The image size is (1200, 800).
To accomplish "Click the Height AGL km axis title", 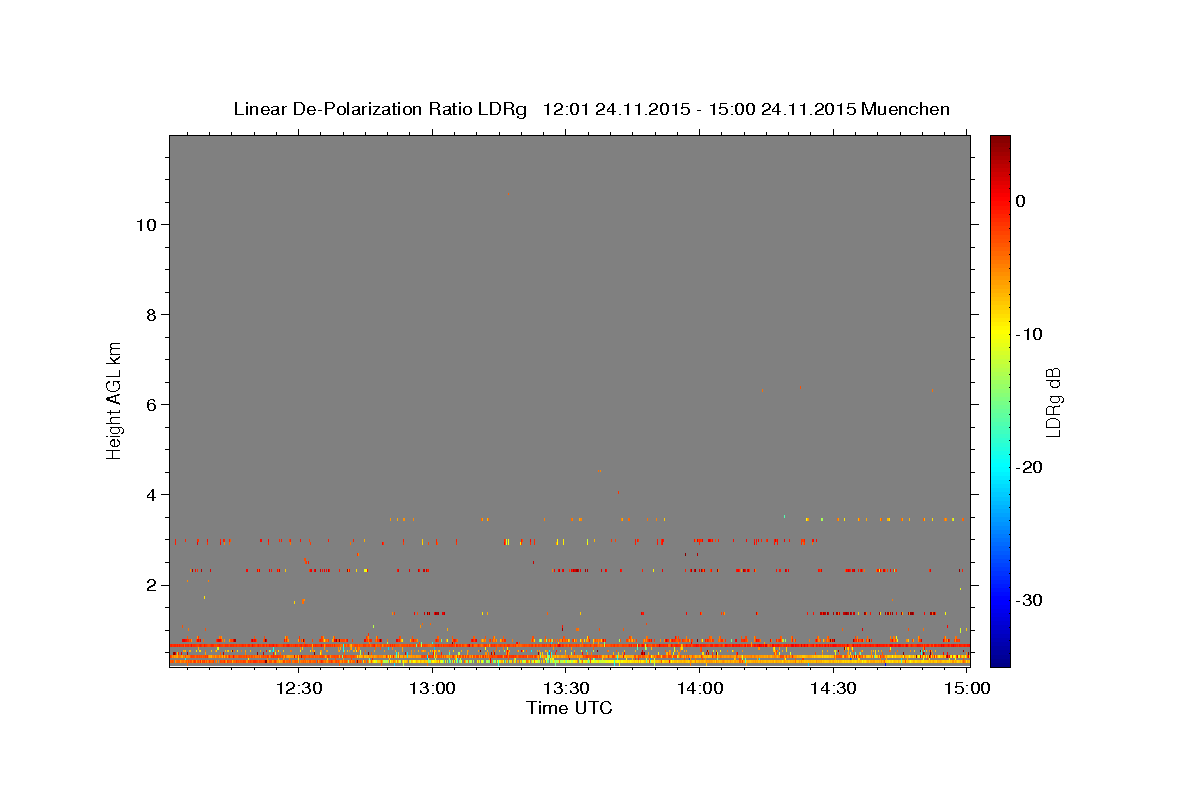I will coord(114,399).
